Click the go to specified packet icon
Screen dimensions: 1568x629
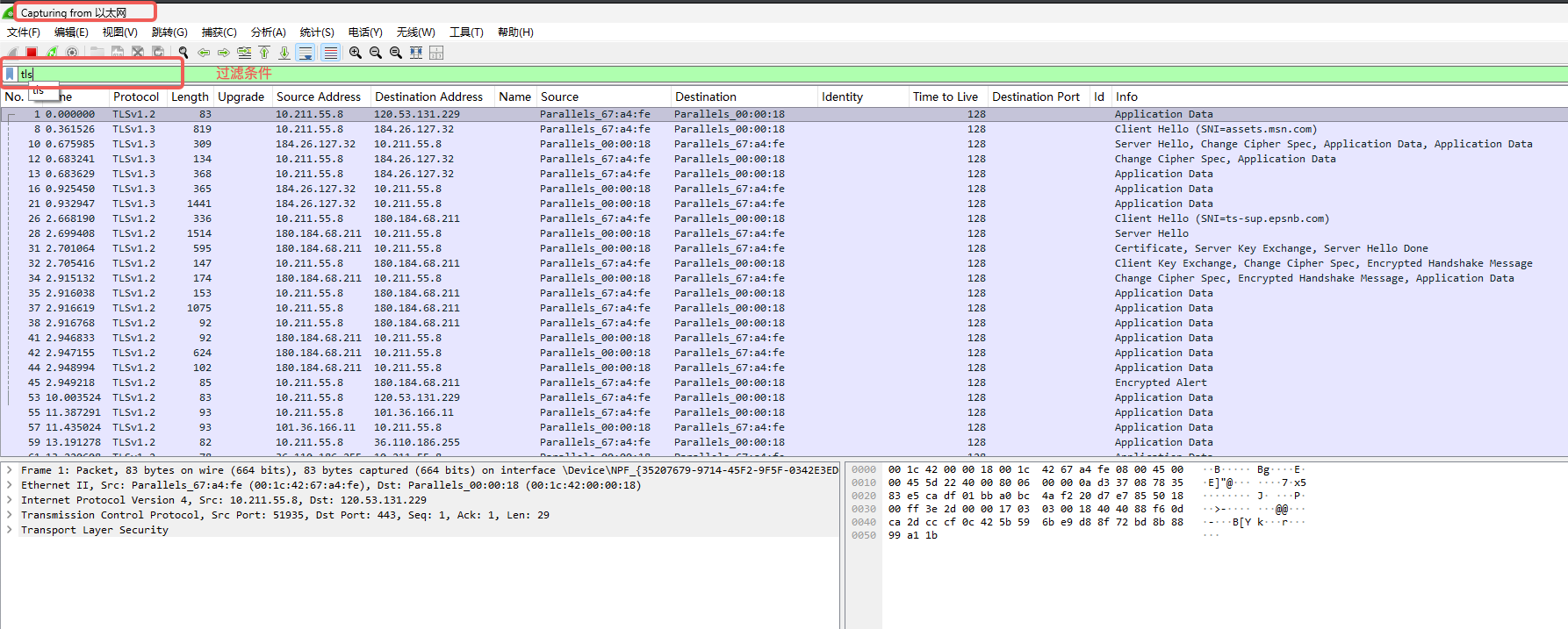(x=244, y=53)
